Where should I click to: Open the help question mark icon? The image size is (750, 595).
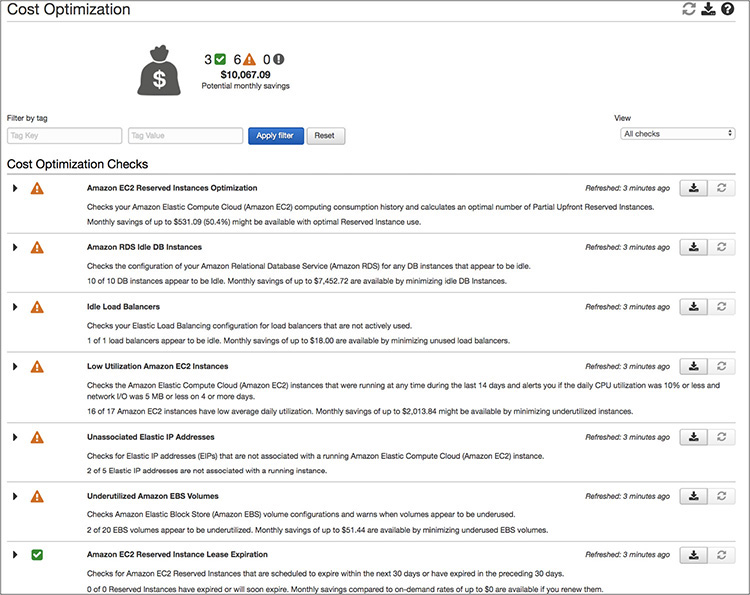click(x=727, y=9)
